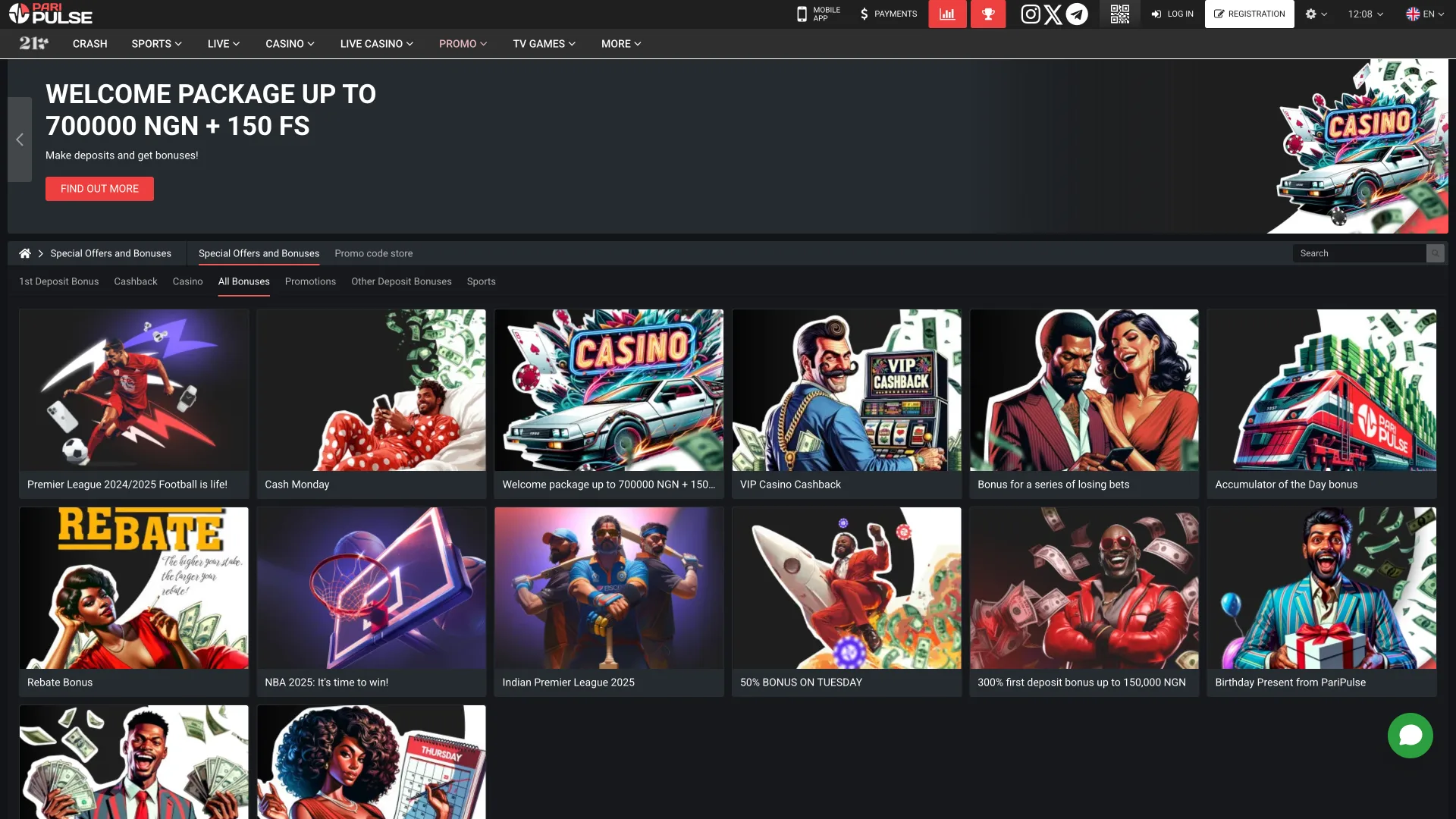This screenshot has height=819, width=1456.
Task: Click the red trophy icon
Action: (x=988, y=14)
